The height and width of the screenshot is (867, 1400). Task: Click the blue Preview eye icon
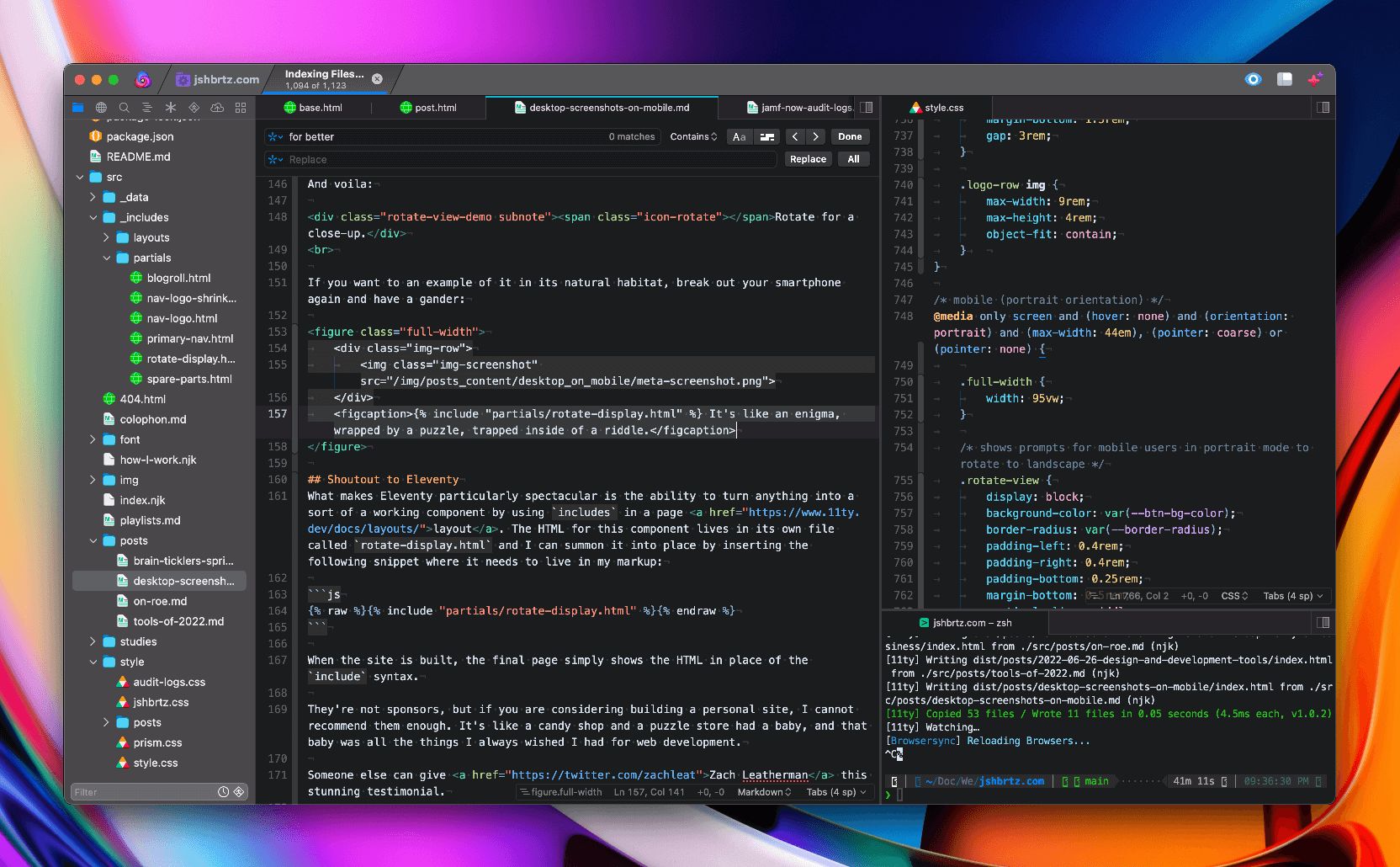(x=1253, y=79)
